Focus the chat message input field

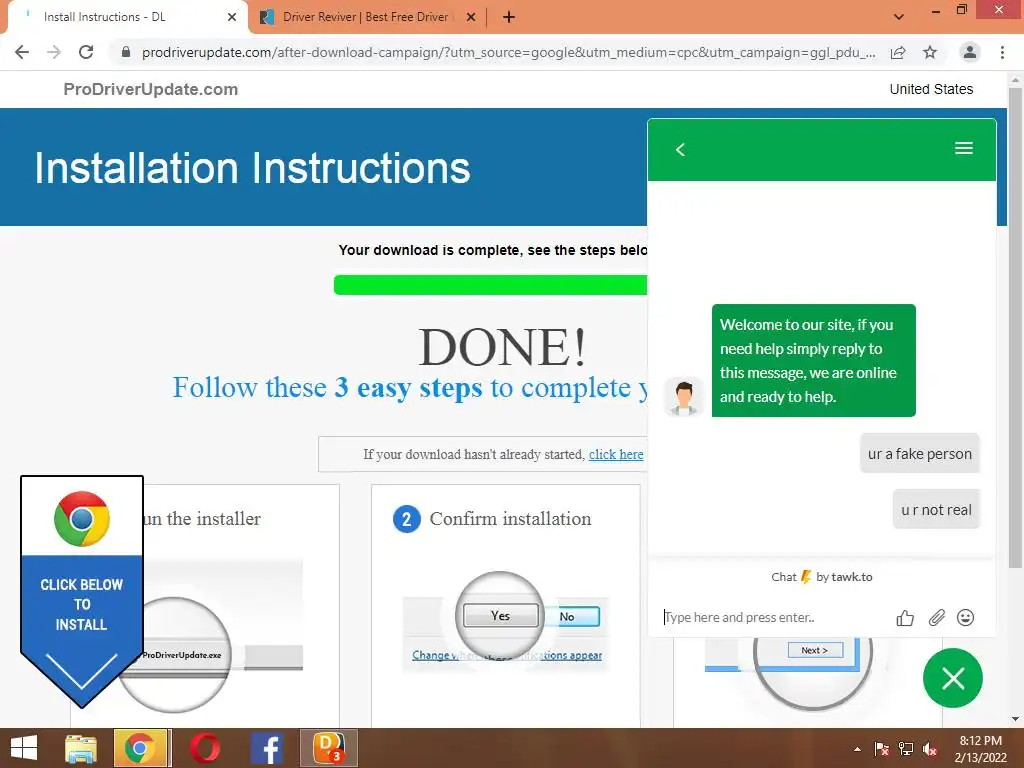click(x=774, y=617)
